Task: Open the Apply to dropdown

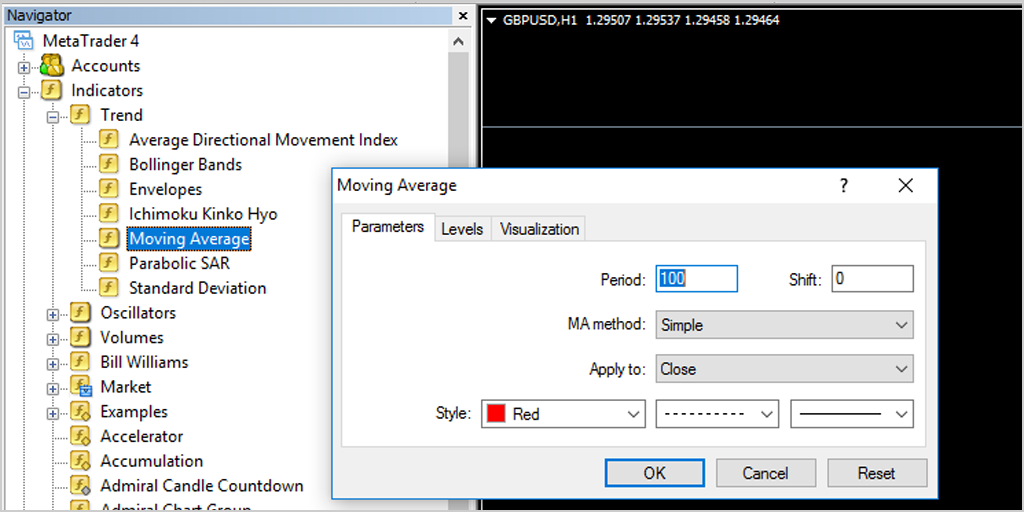Action: pyautogui.click(x=784, y=369)
